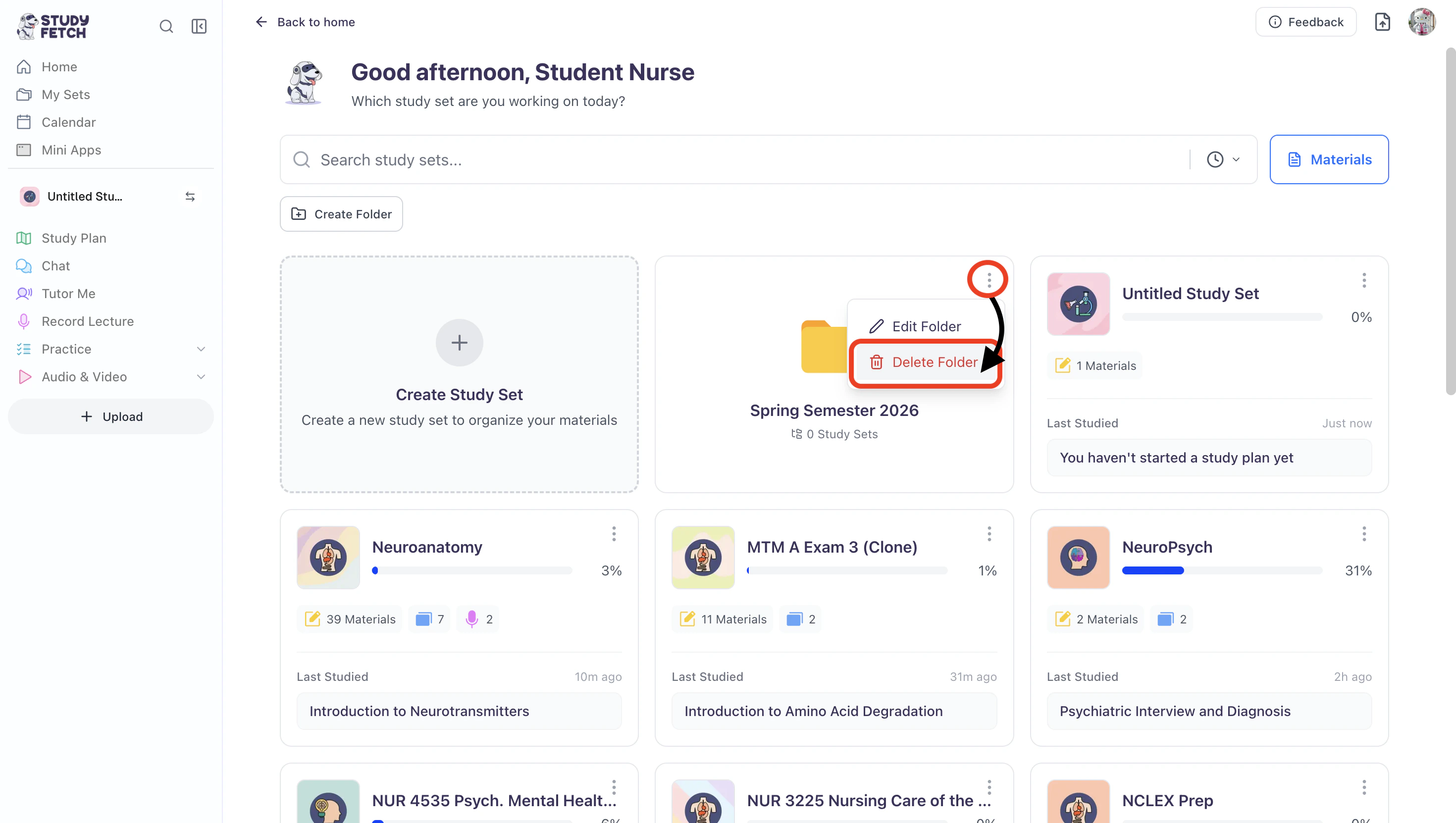Click the Upload button
This screenshot has height=823, width=1456.
[111, 416]
